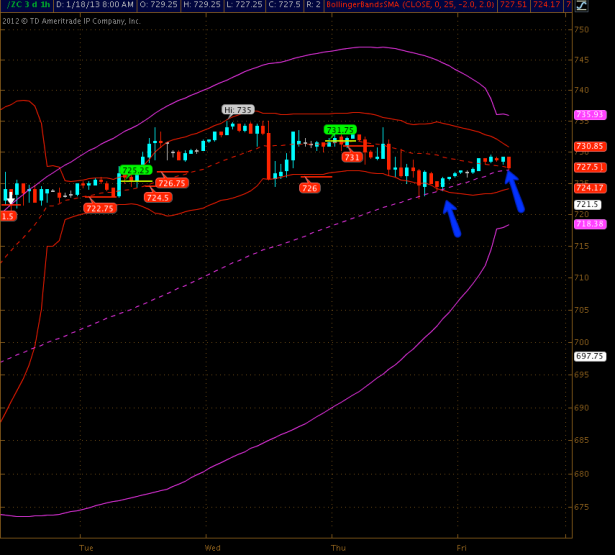Click the red 727.51 price axis label

coord(590,167)
